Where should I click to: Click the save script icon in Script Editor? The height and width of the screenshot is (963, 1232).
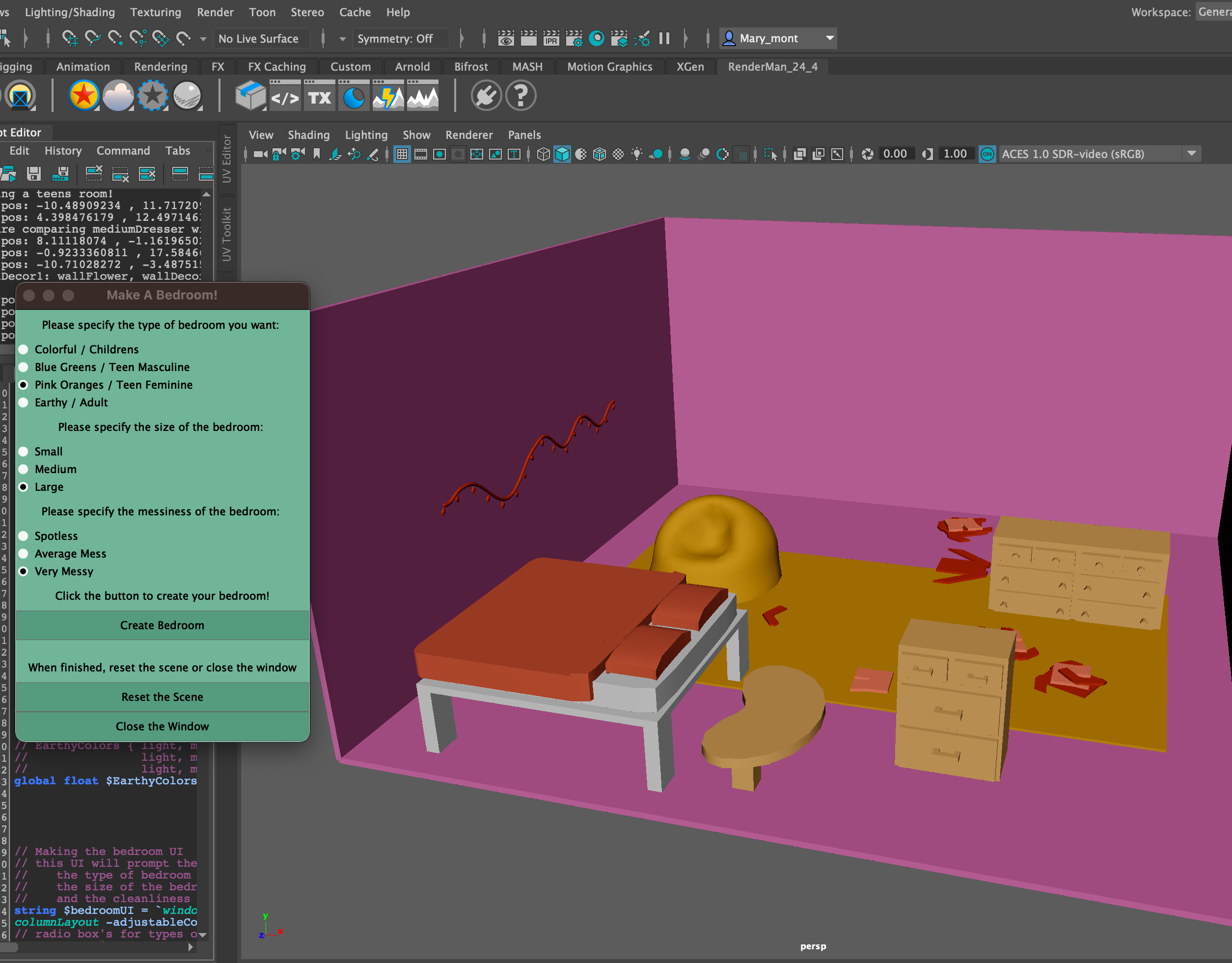pos(34,174)
